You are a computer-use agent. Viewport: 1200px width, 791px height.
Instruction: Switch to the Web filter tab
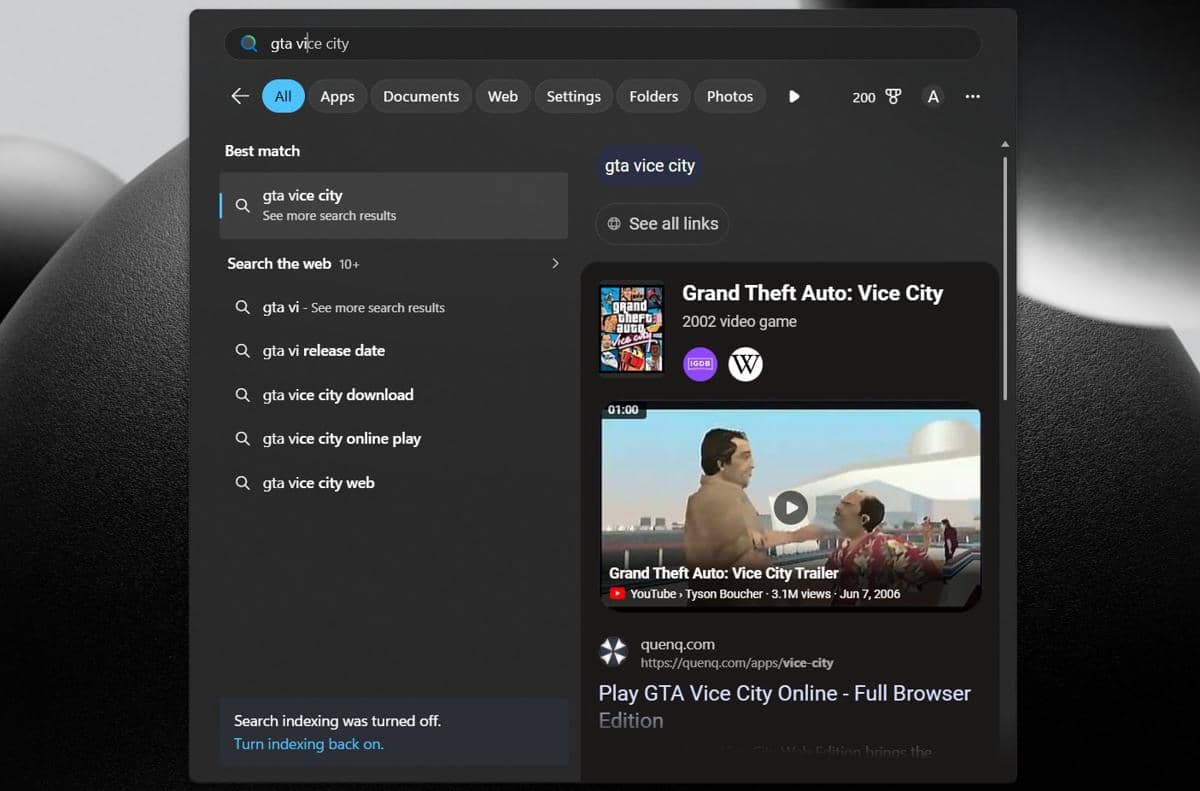(503, 96)
